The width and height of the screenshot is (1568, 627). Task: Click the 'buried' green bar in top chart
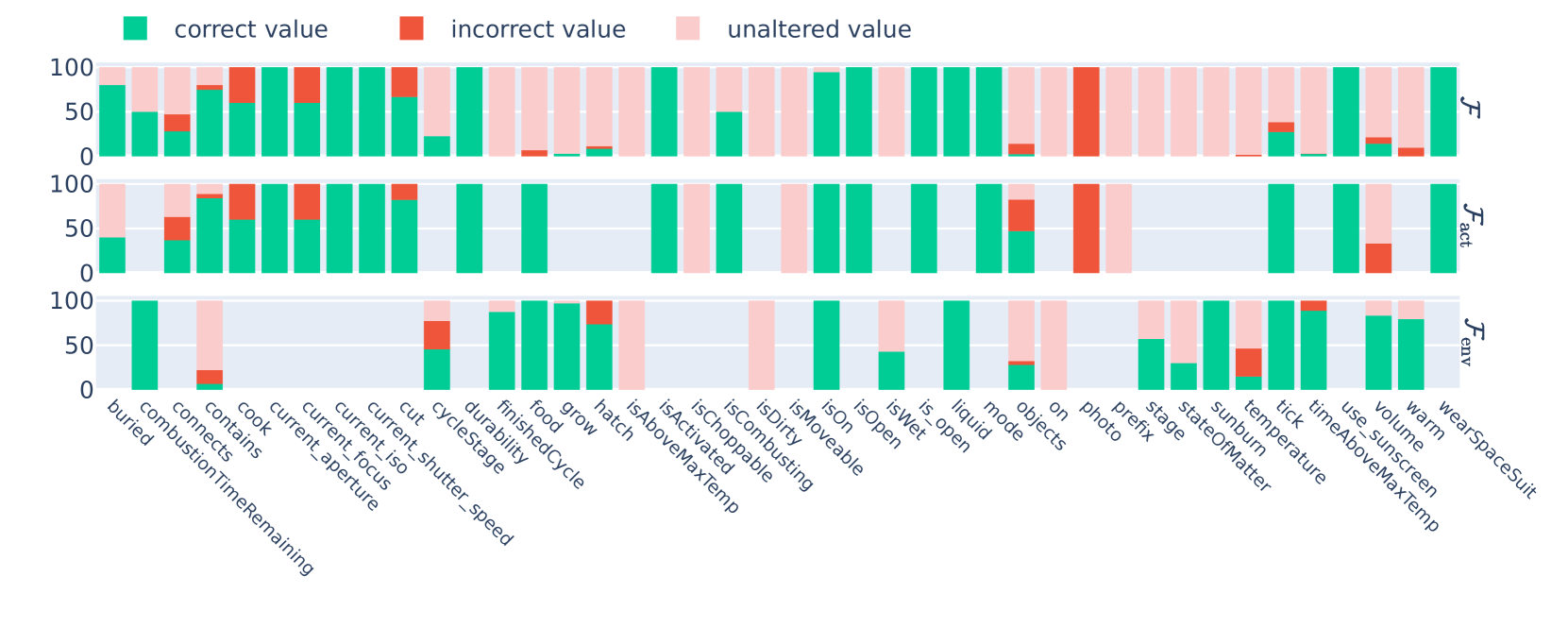pos(112,121)
